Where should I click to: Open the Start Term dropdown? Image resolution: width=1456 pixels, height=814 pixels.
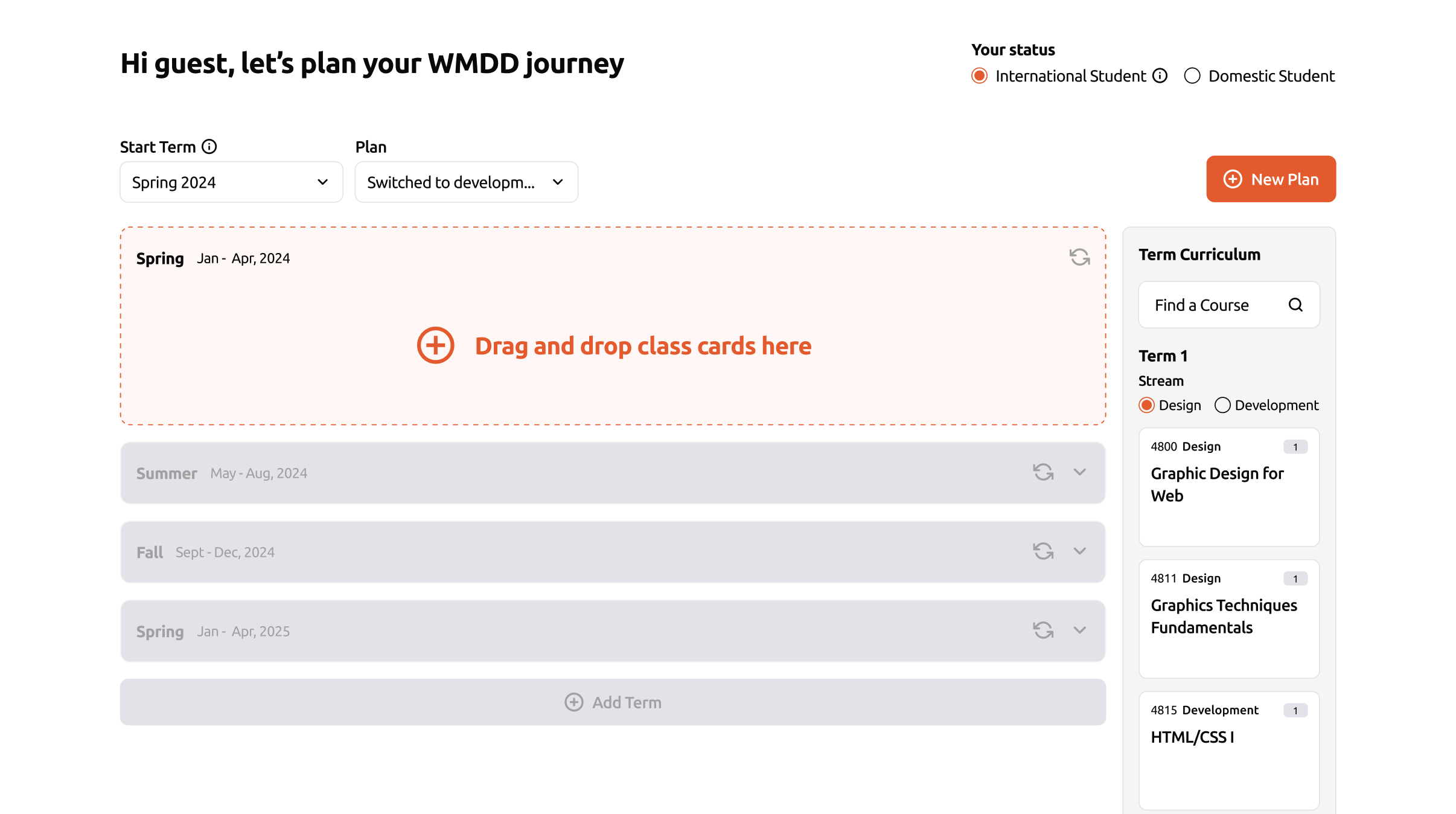231,182
